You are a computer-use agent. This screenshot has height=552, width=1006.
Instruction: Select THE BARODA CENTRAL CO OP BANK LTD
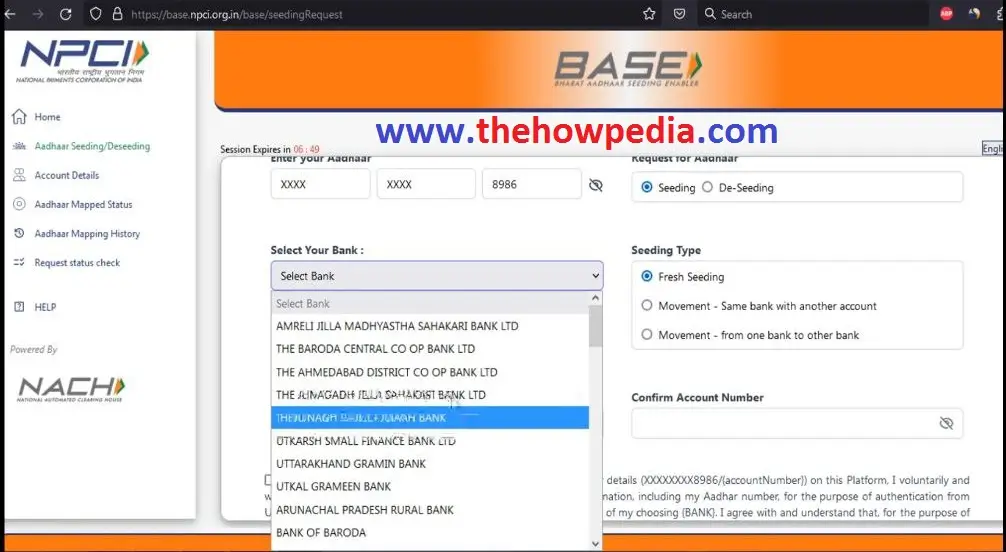[x=430, y=349]
